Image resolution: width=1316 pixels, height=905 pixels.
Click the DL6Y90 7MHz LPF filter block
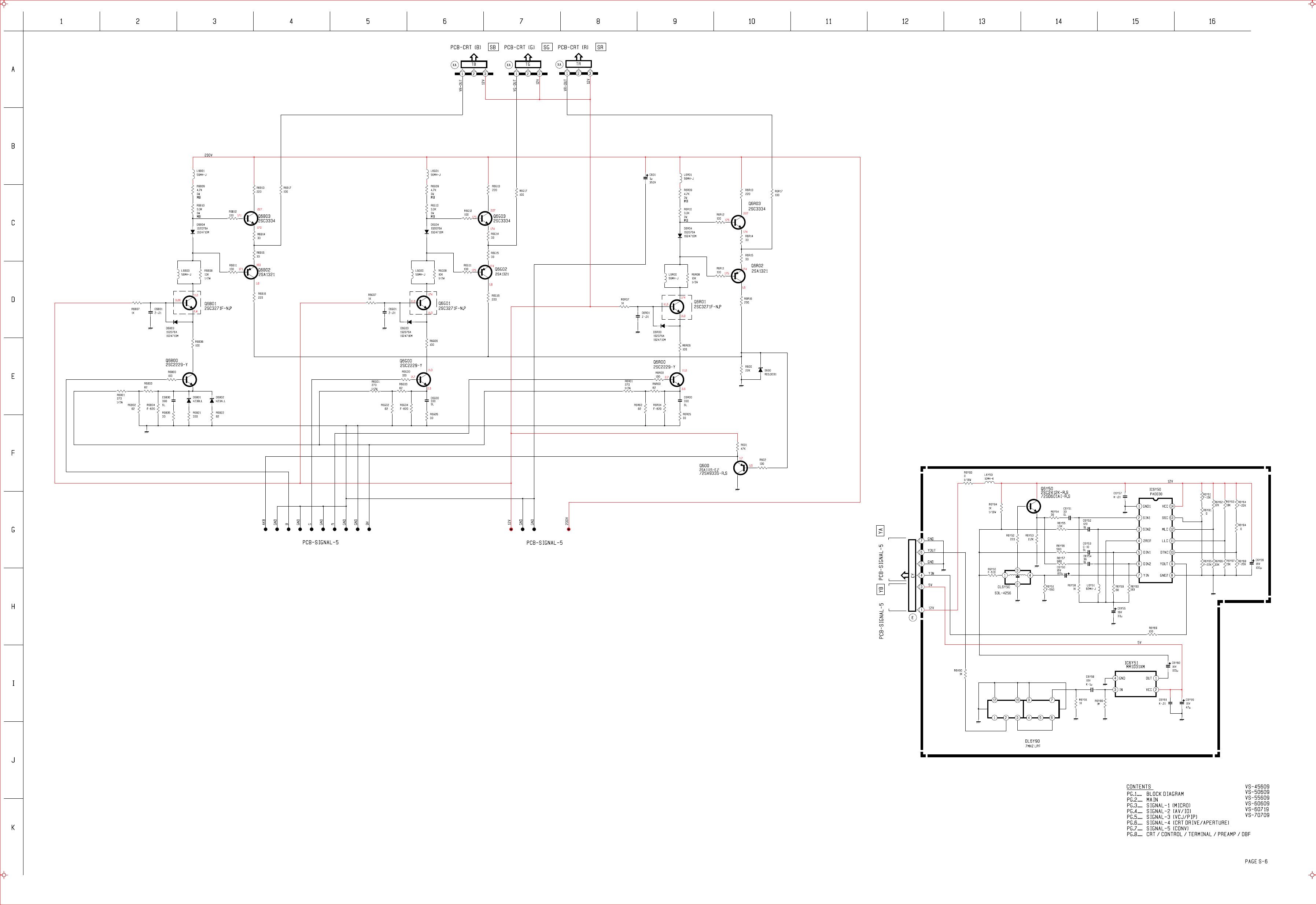click(1023, 709)
